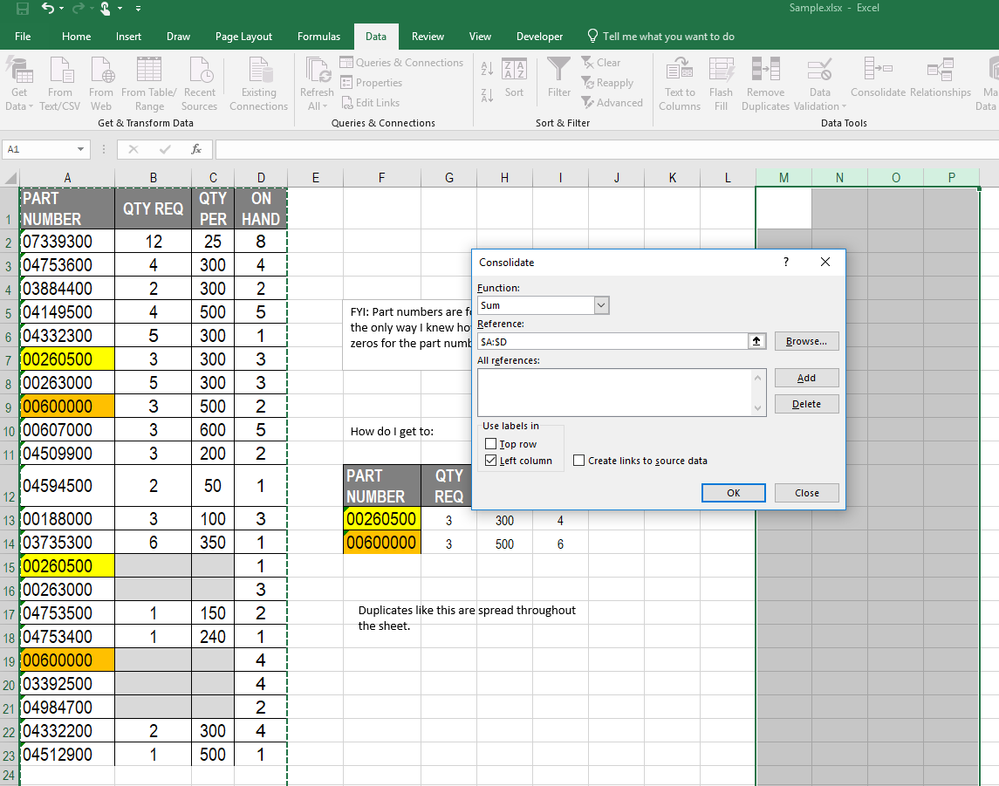Click inside the formula bar
999x786 pixels.
point(607,149)
